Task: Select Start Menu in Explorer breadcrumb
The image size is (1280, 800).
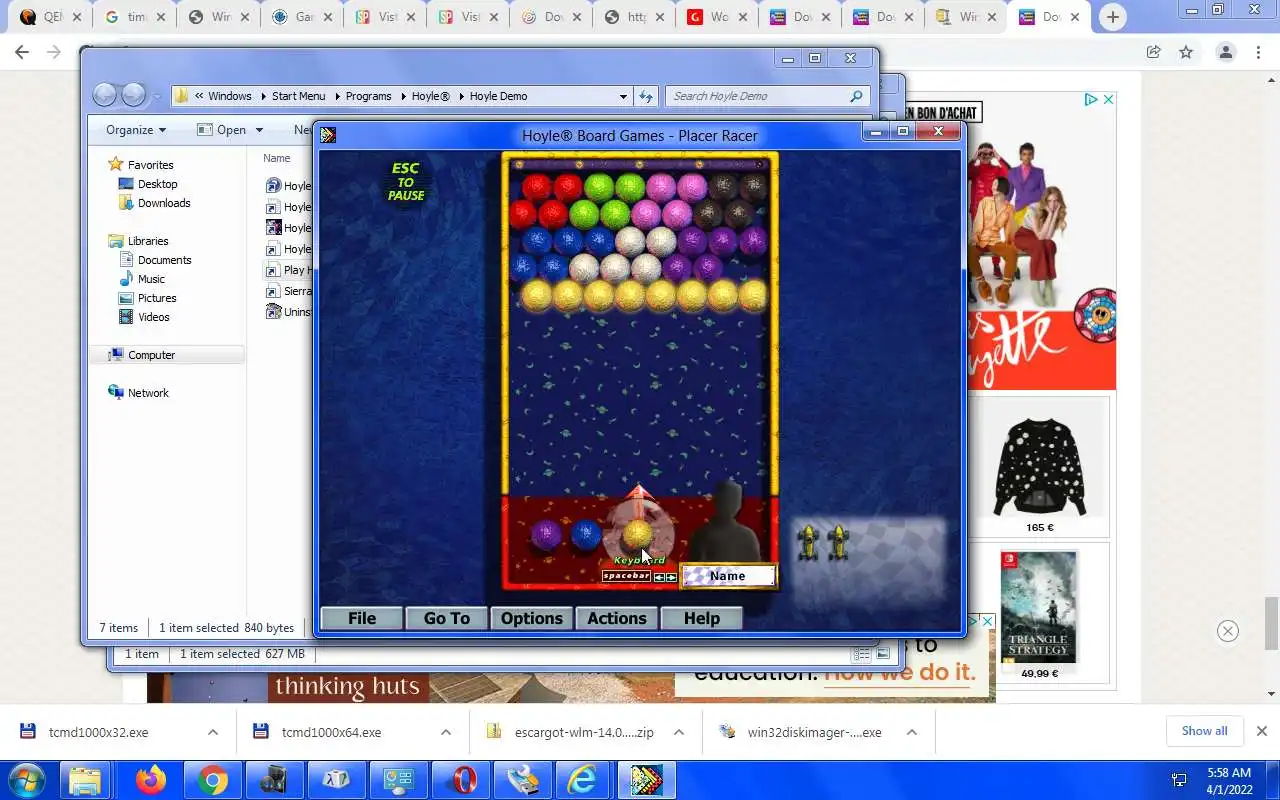Action: tap(298, 96)
